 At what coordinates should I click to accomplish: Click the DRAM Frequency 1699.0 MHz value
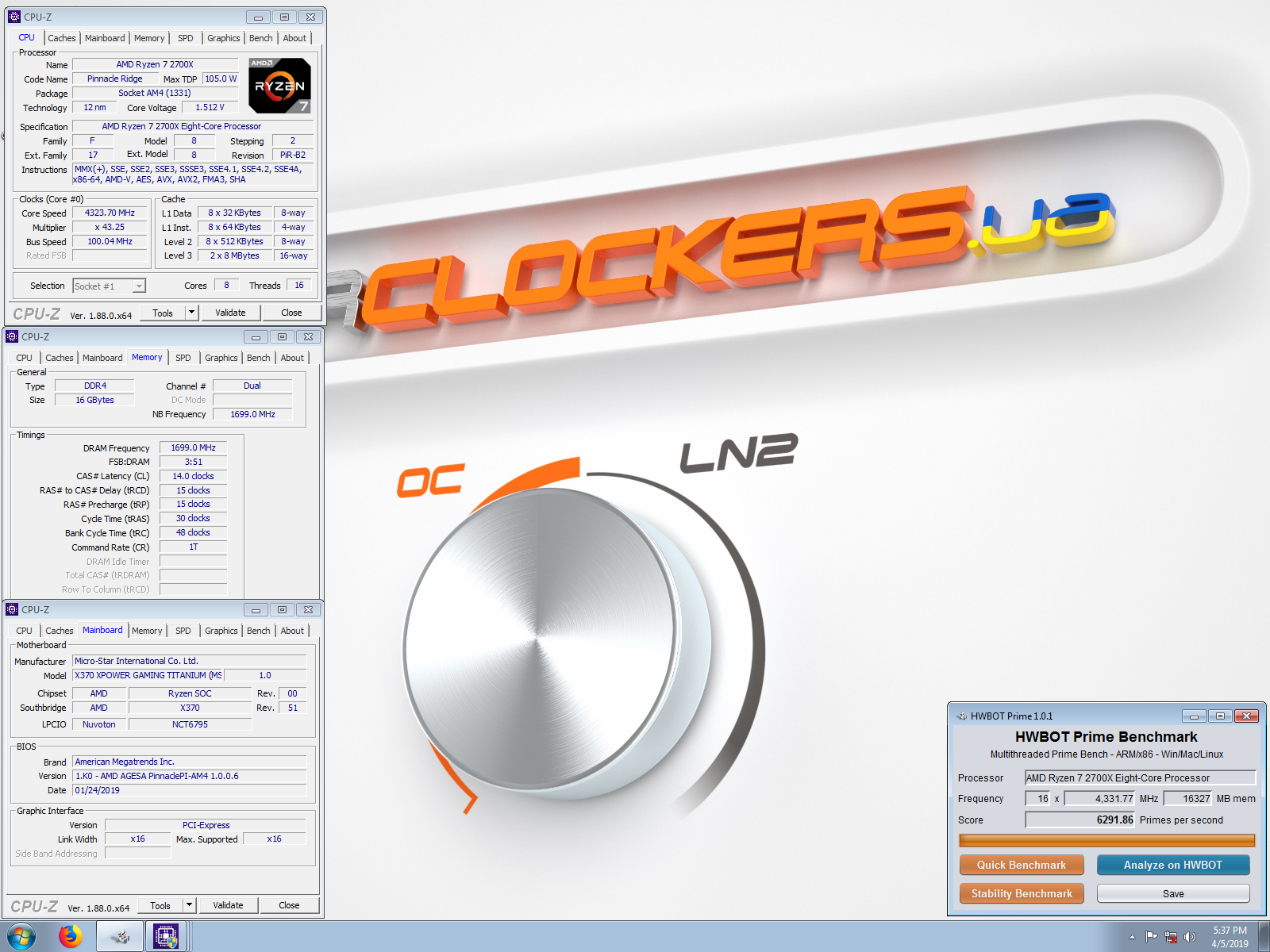tap(193, 447)
